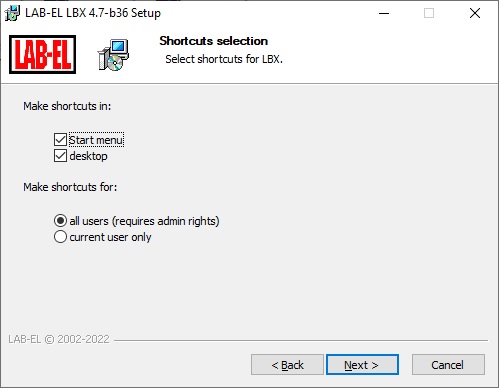The image size is (499, 388).
Task: Click the 'Start menu' label text
Action: click(x=96, y=140)
